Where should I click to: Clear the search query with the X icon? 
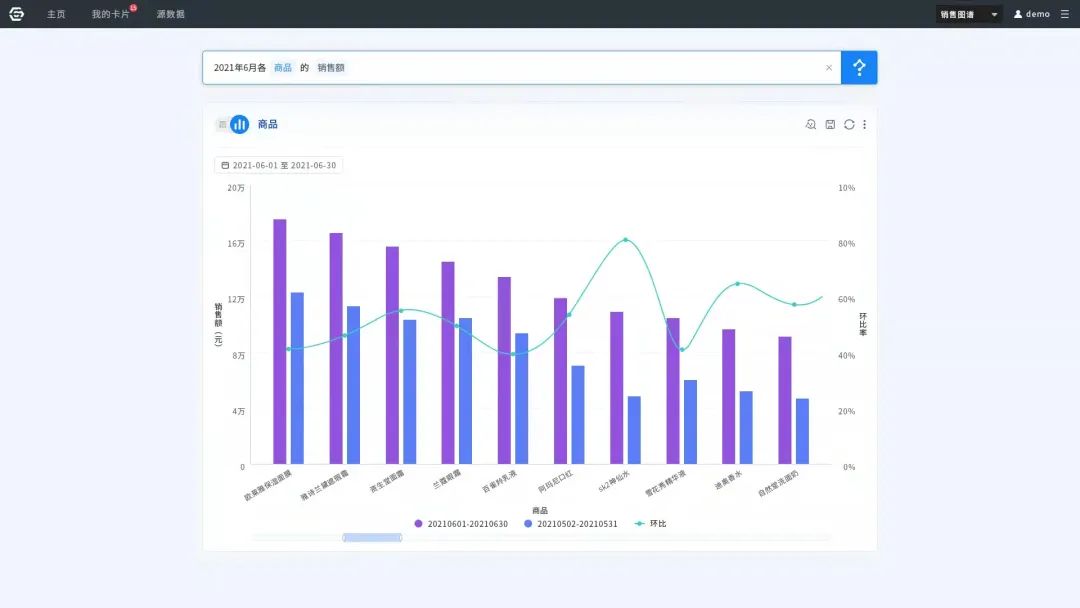pos(828,68)
